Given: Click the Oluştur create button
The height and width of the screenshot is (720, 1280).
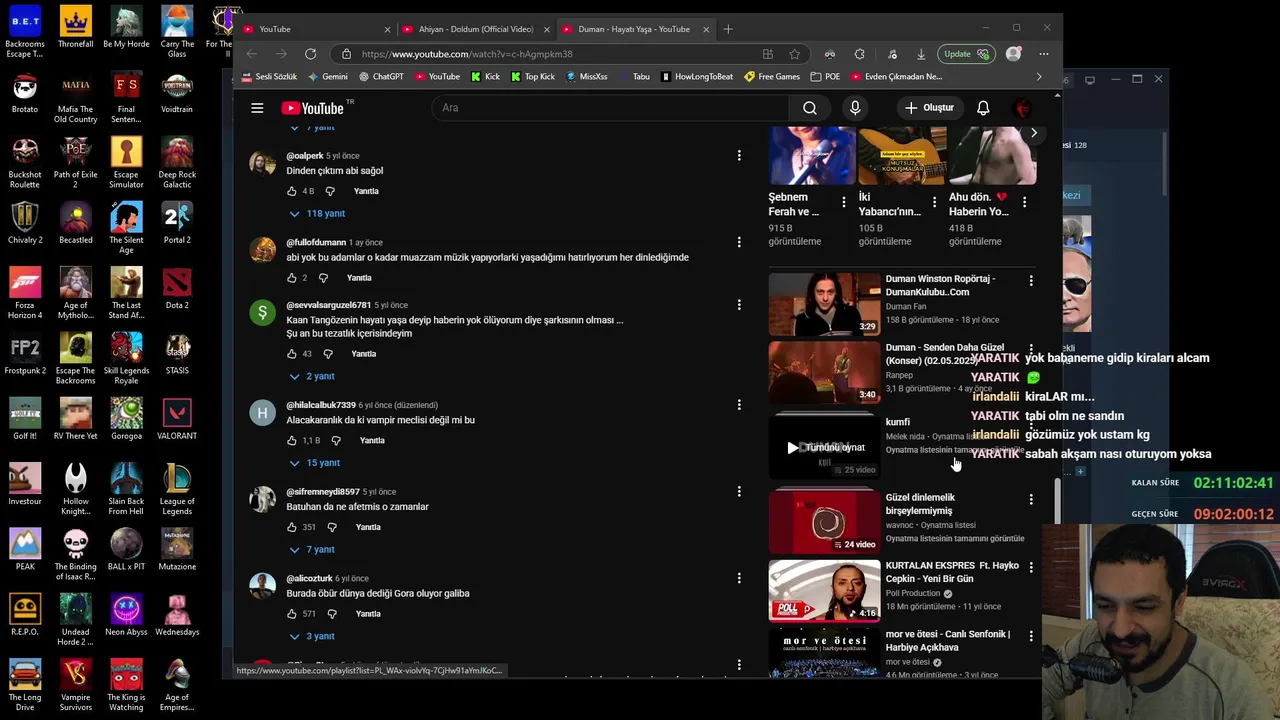Looking at the screenshot, I should point(929,108).
